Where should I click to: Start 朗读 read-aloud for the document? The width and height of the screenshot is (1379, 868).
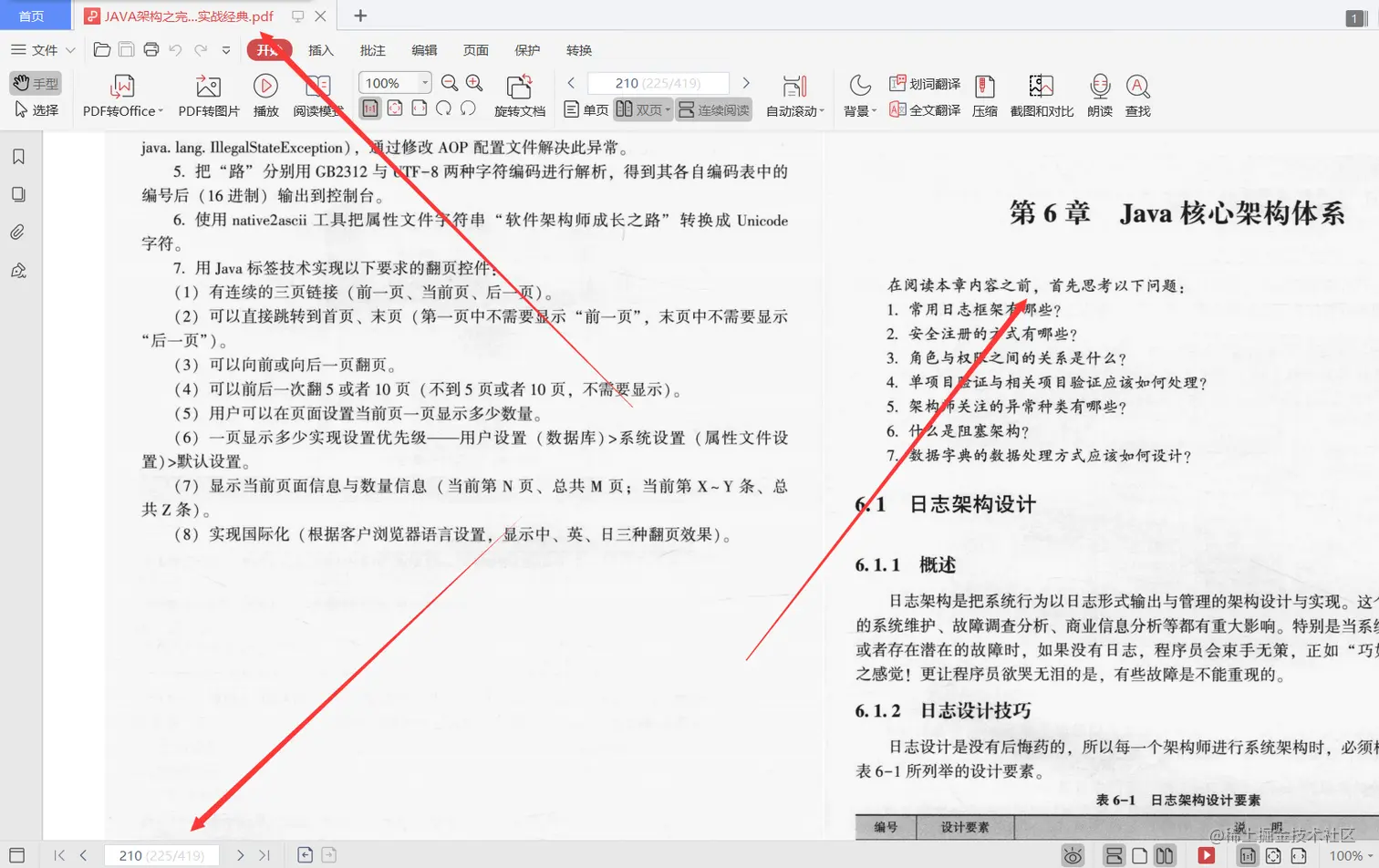(x=1101, y=95)
